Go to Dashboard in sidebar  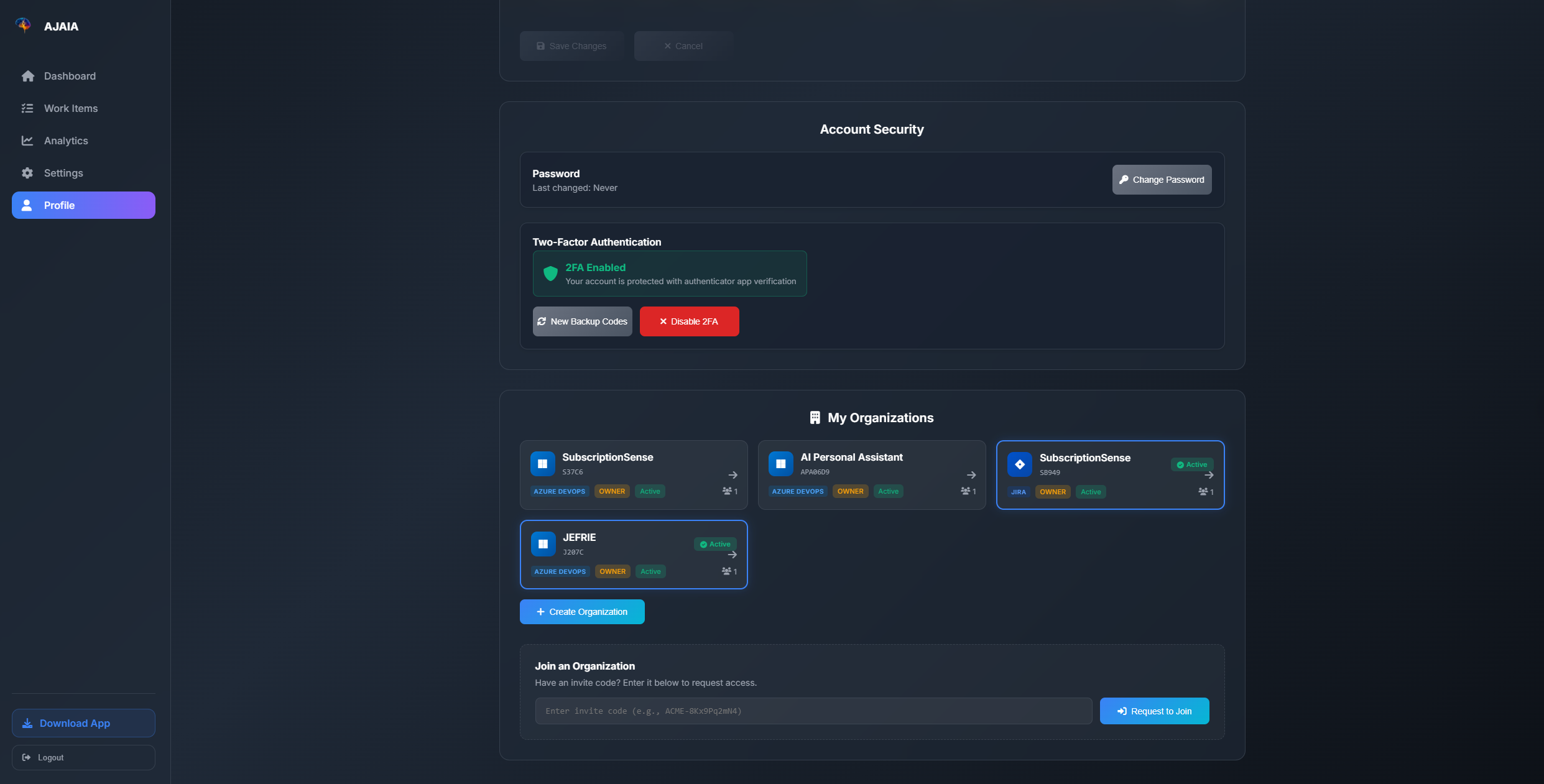[70, 76]
